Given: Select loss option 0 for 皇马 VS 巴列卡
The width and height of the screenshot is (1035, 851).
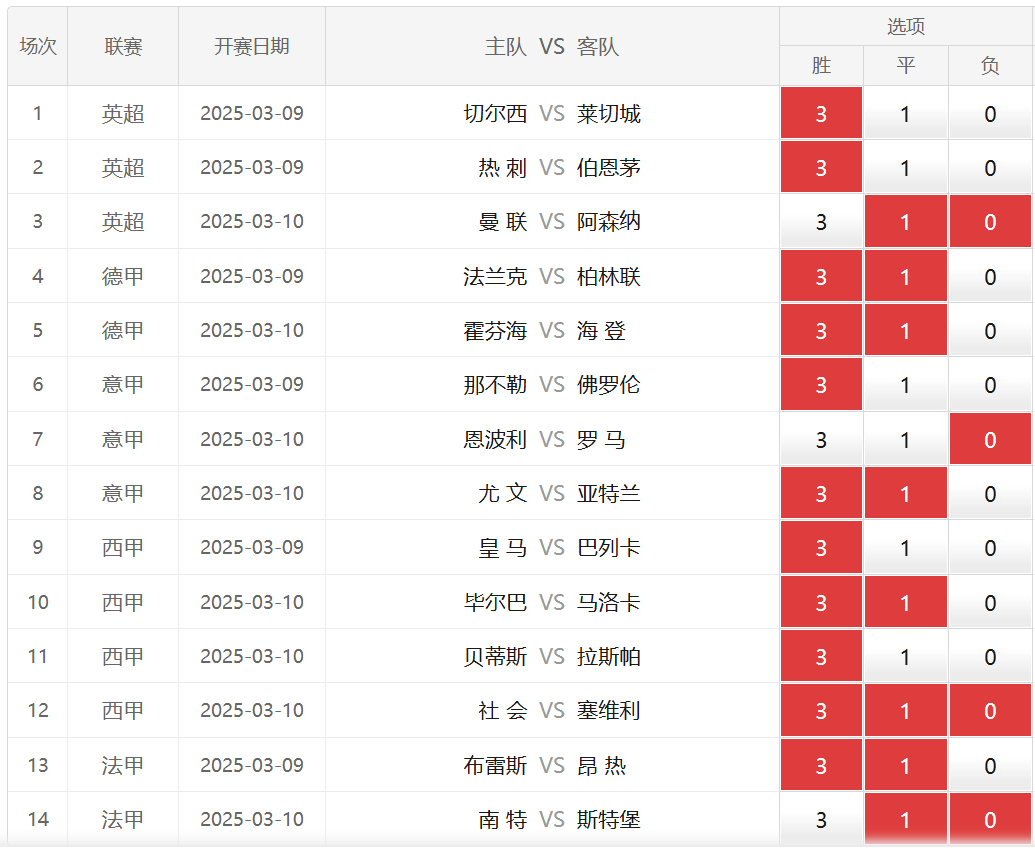Looking at the screenshot, I should [990, 547].
